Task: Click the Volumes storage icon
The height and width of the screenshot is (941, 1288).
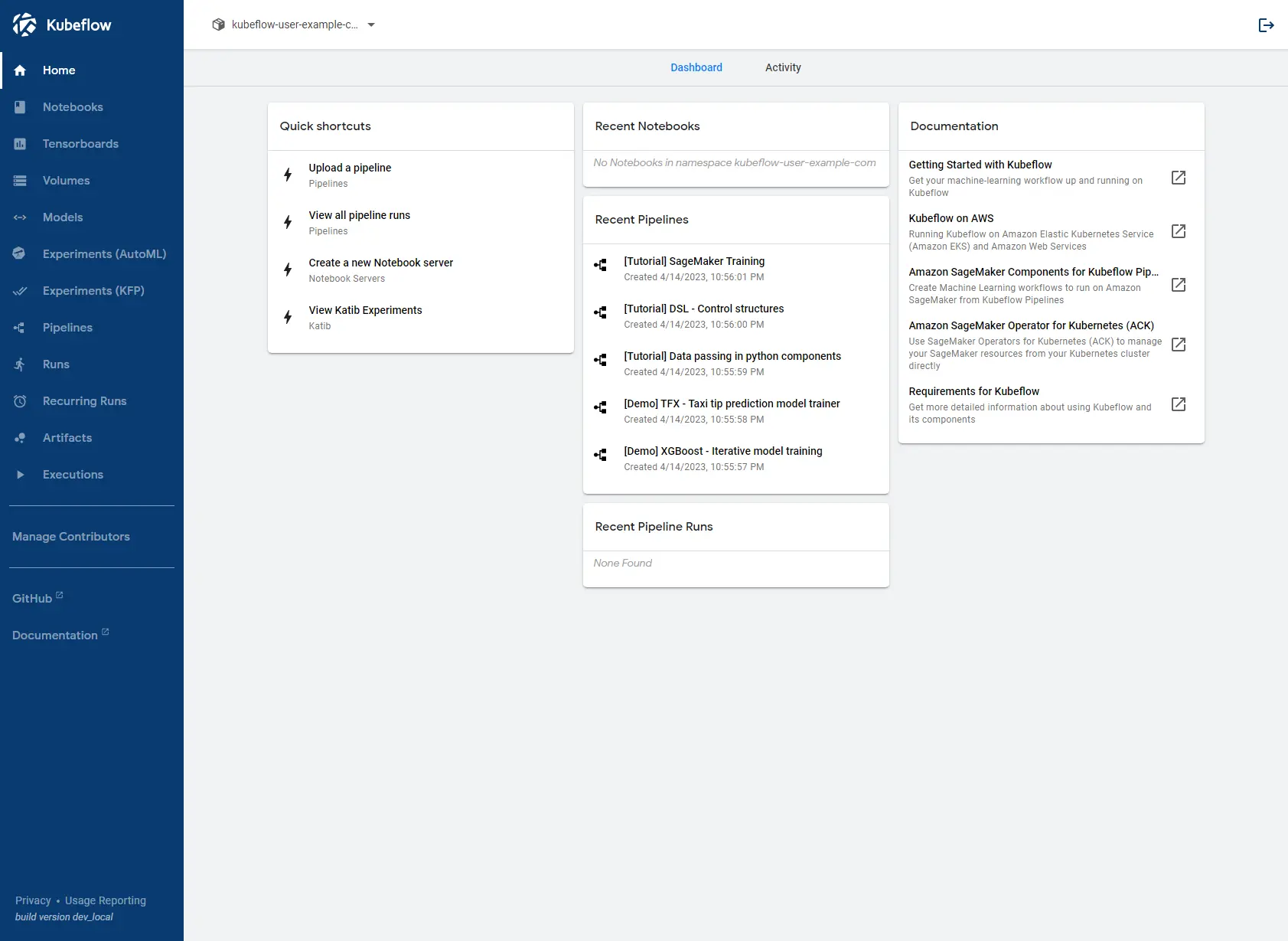Action: [x=20, y=181]
